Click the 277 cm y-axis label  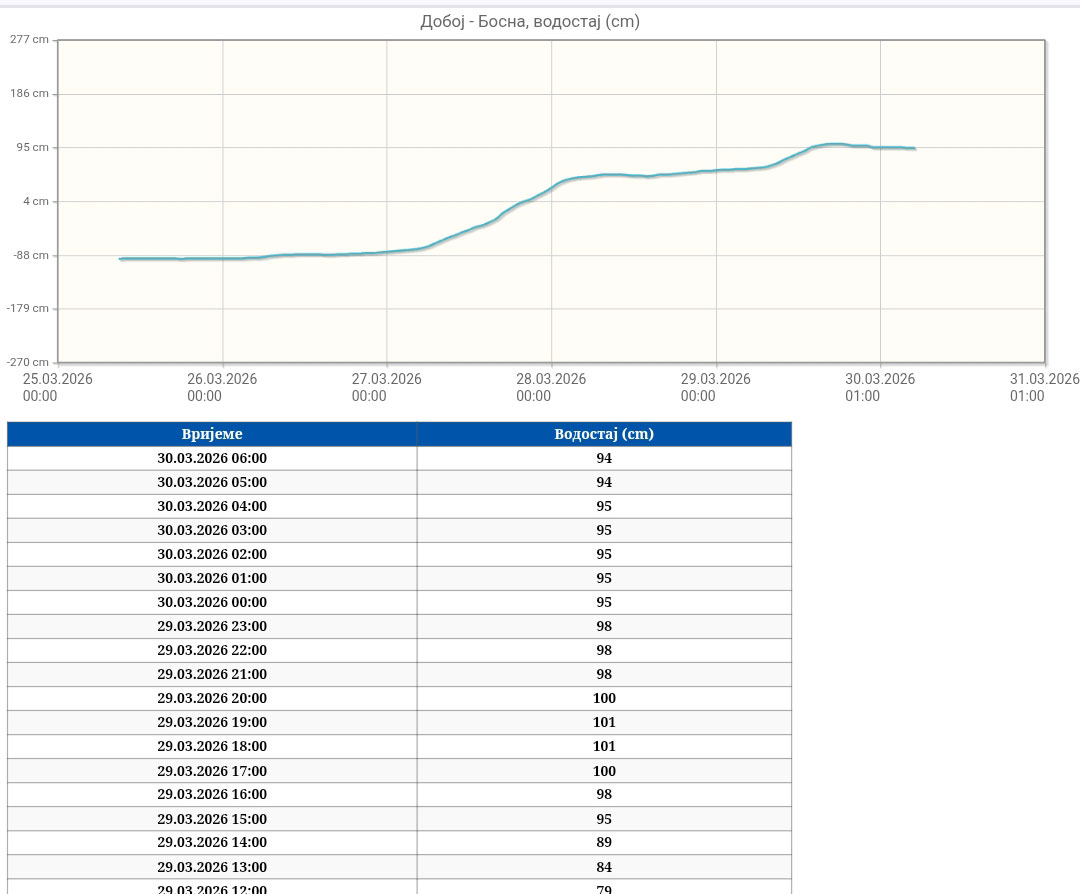29,40
